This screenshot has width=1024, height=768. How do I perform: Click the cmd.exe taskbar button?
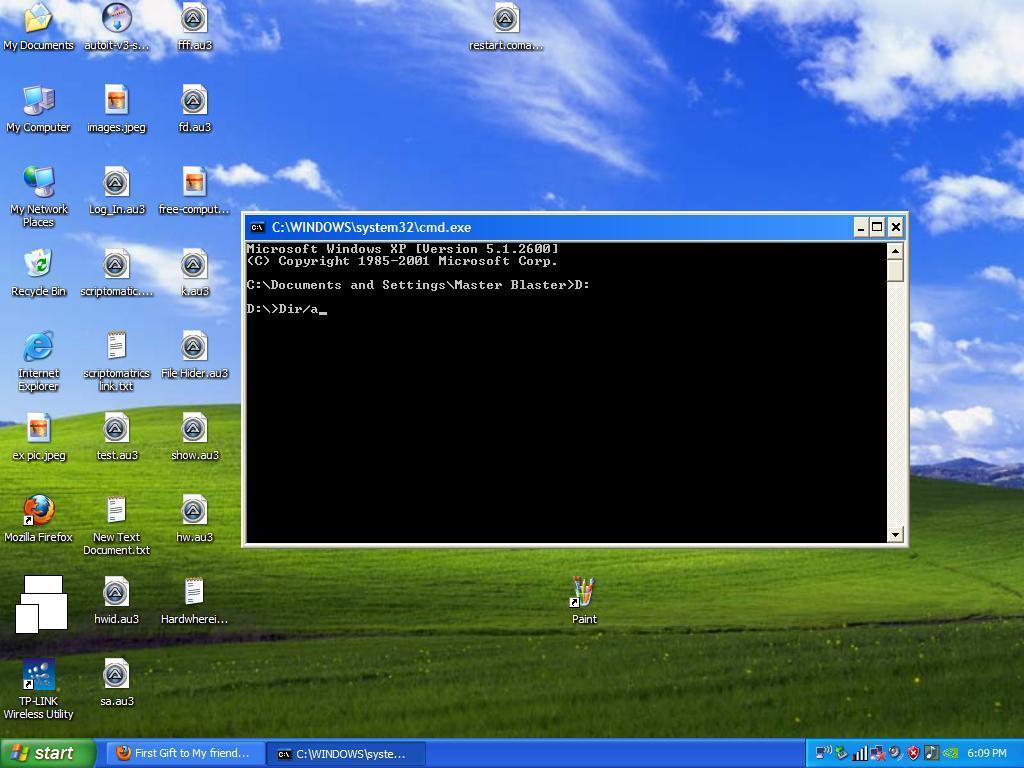347,754
